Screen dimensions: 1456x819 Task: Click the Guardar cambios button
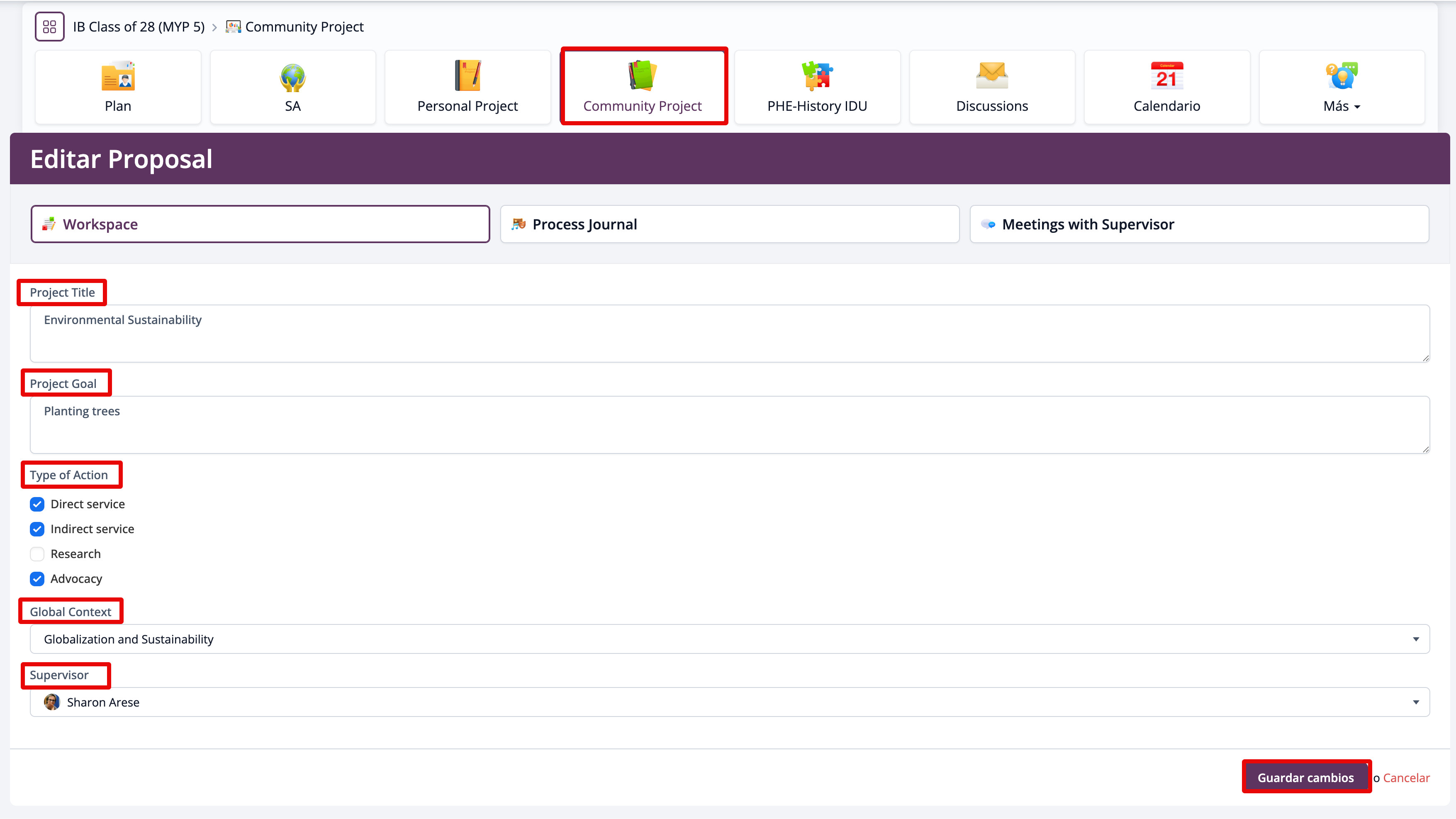click(1305, 778)
